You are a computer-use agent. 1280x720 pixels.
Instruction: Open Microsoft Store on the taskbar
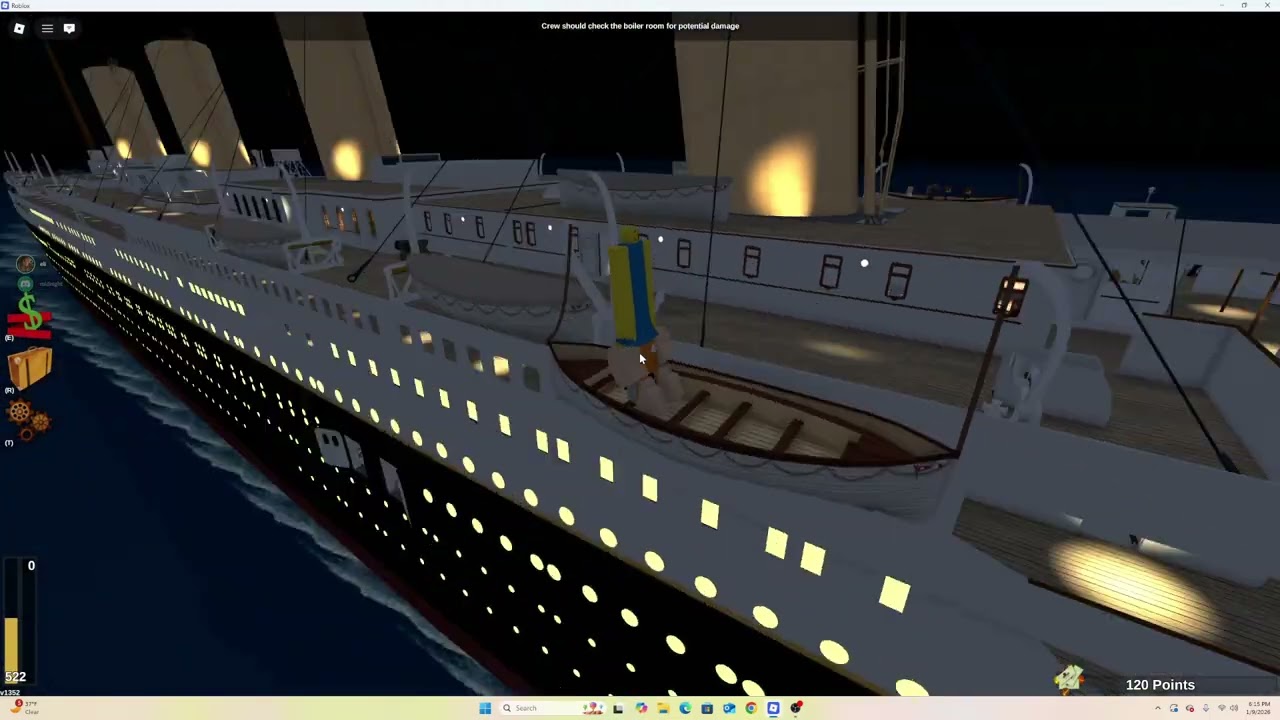pos(707,708)
